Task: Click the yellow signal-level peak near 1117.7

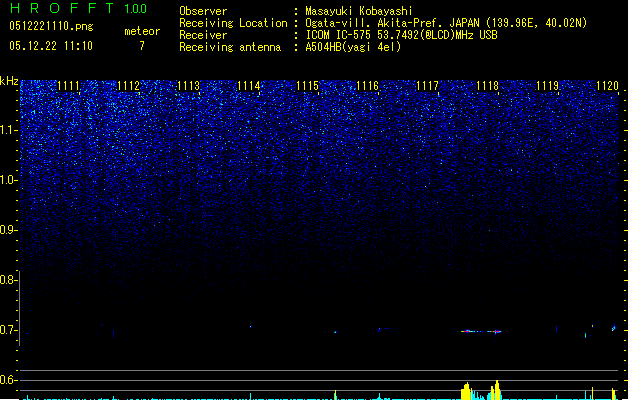Action: [x=465, y=392]
